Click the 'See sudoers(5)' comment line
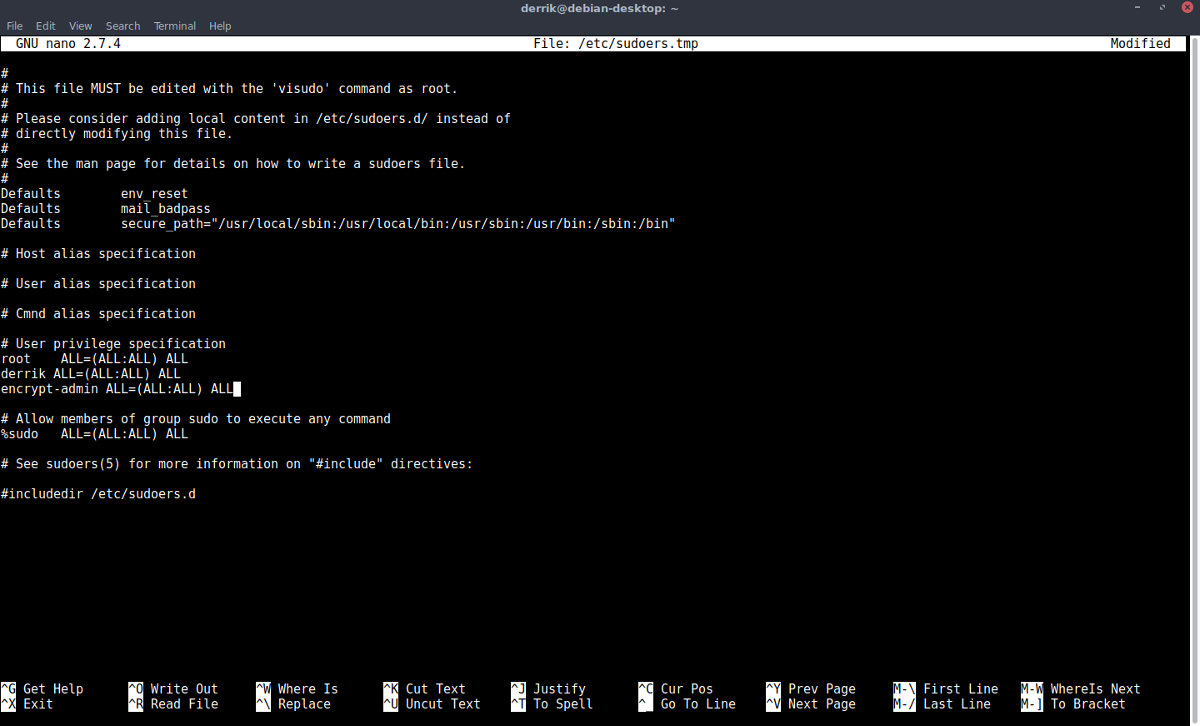The image size is (1200, 726). click(237, 464)
